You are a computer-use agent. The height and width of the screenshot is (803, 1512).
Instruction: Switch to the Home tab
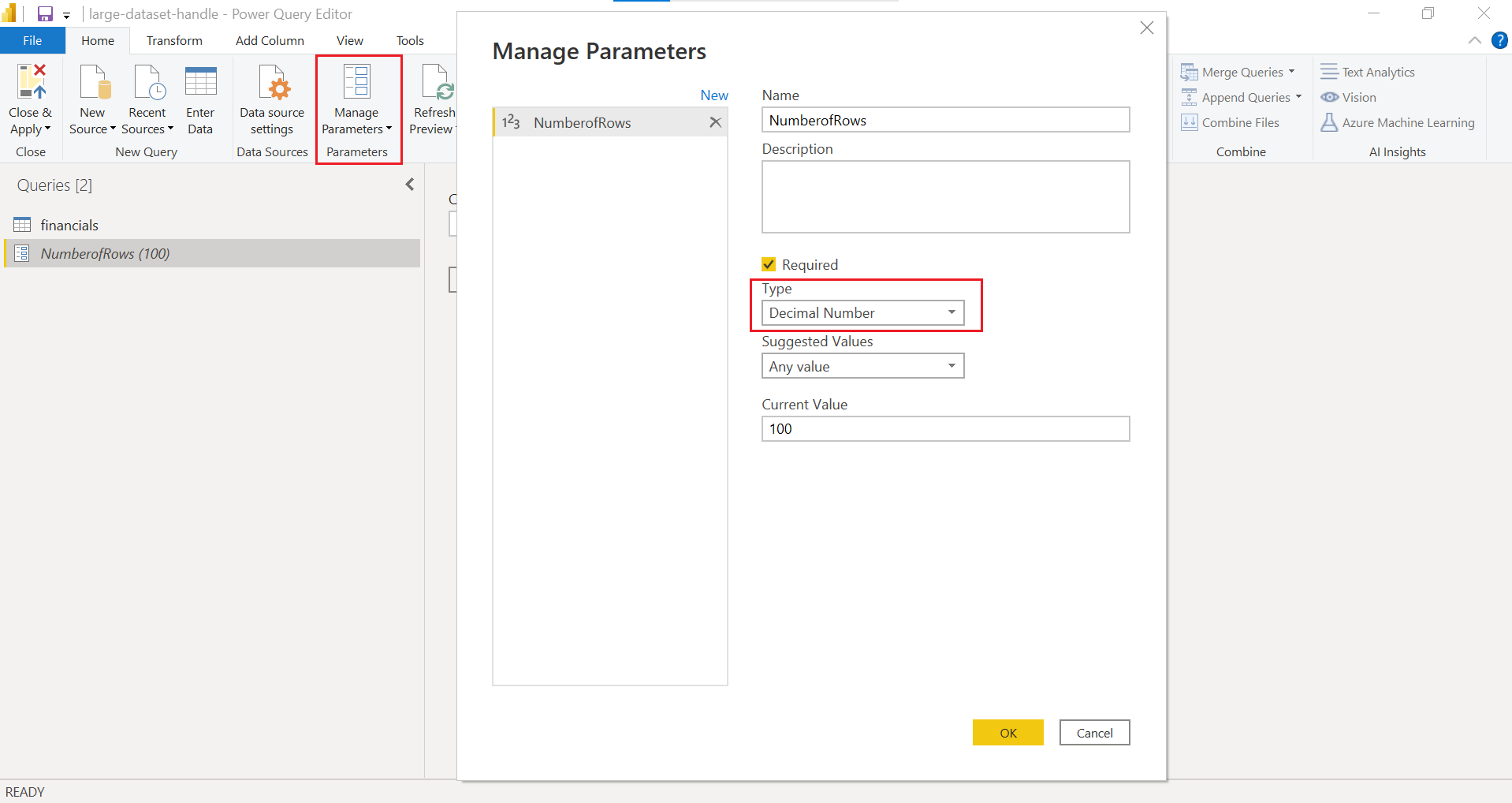click(98, 40)
